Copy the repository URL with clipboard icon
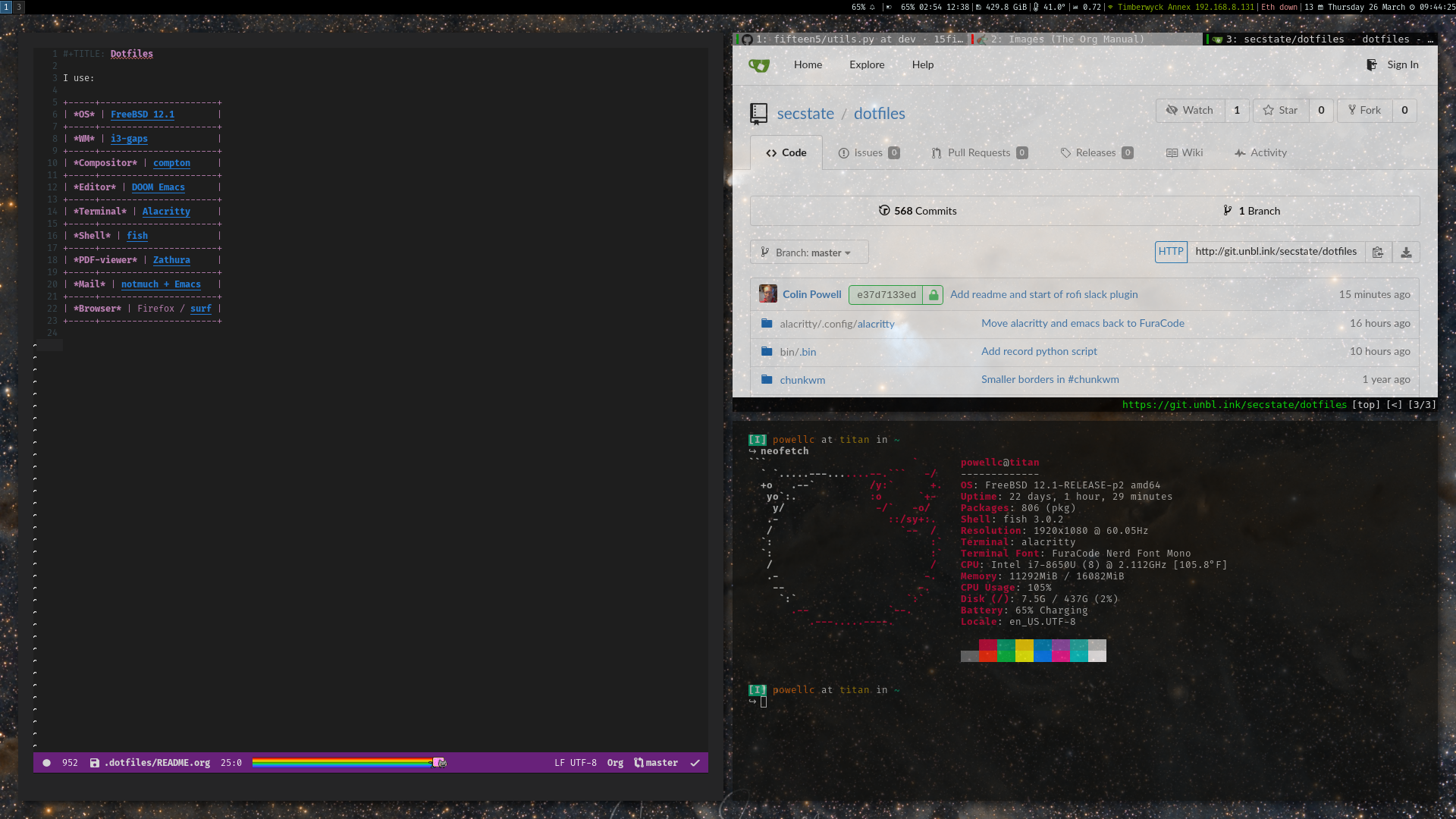This screenshot has height=819, width=1456. pos(1378,253)
